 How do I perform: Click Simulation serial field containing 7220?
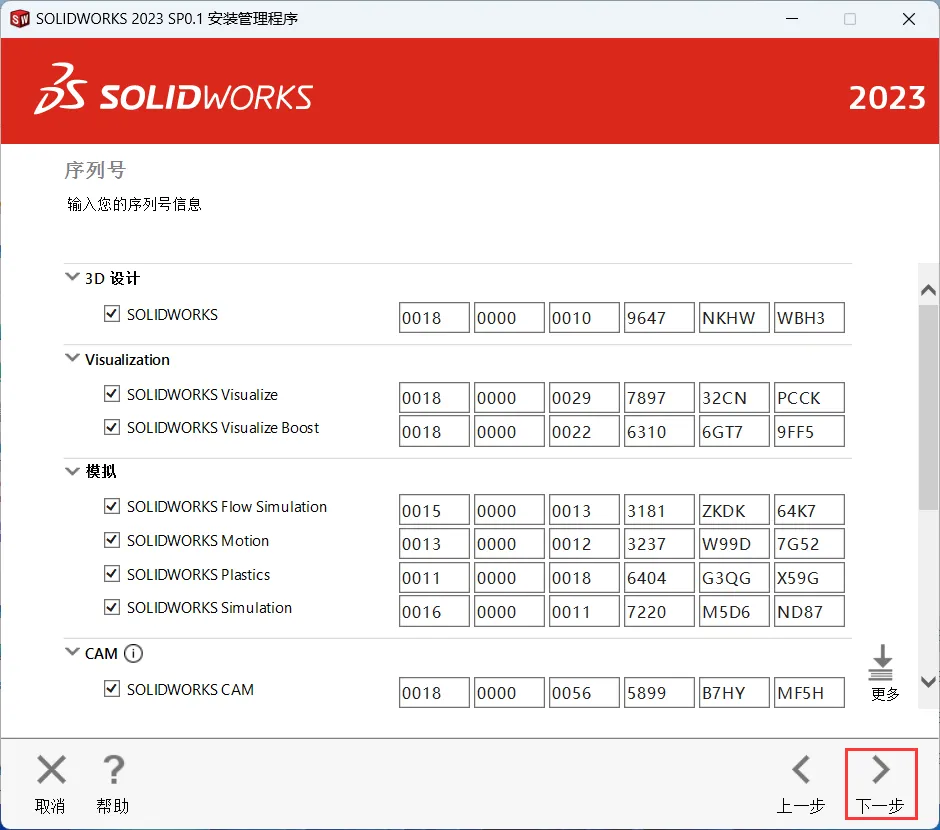(659, 611)
